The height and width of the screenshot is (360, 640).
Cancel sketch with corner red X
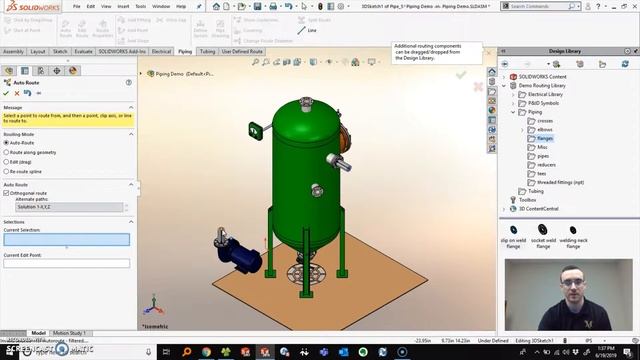click(478, 86)
